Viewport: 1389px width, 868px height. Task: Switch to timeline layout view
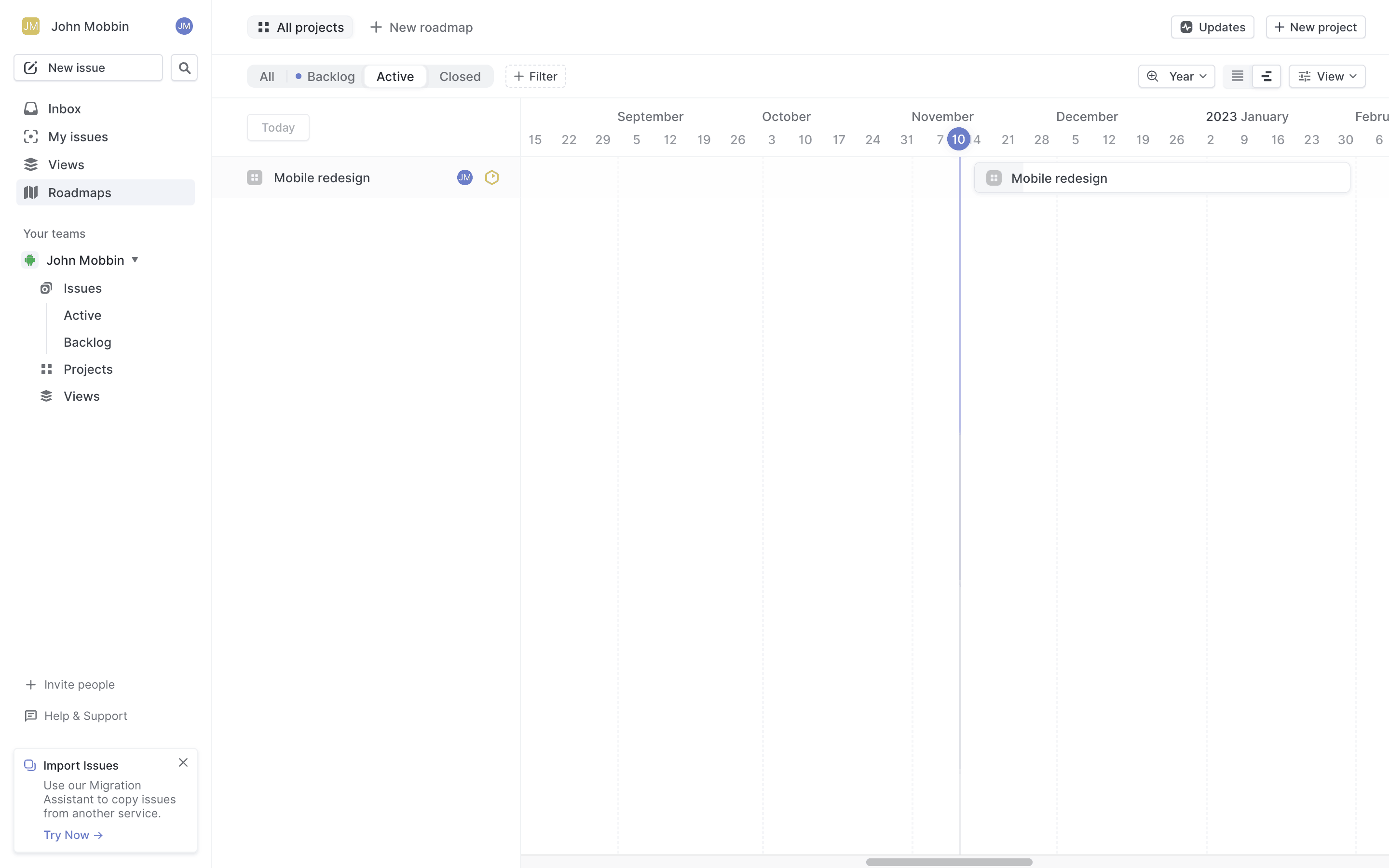pos(1266,76)
